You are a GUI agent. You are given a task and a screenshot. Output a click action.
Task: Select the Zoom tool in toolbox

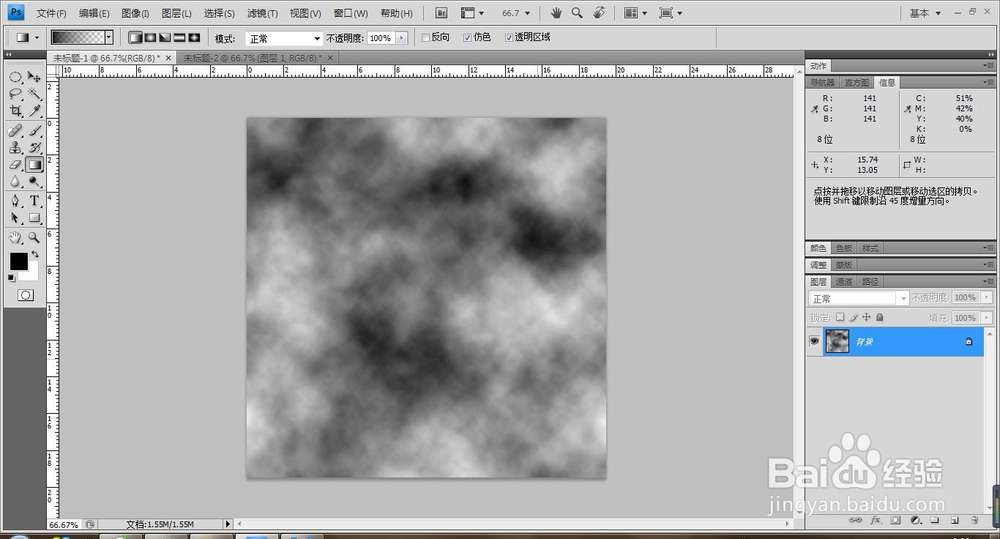34,238
